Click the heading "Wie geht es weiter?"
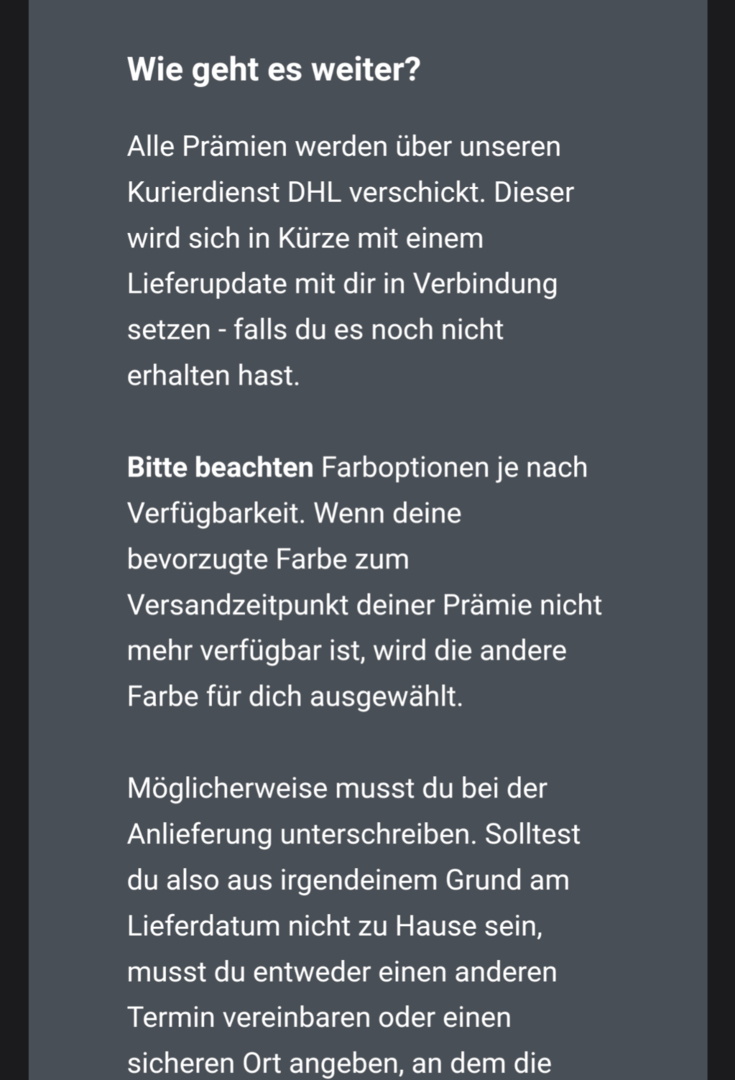The image size is (735, 1080). [x=273, y=70]
